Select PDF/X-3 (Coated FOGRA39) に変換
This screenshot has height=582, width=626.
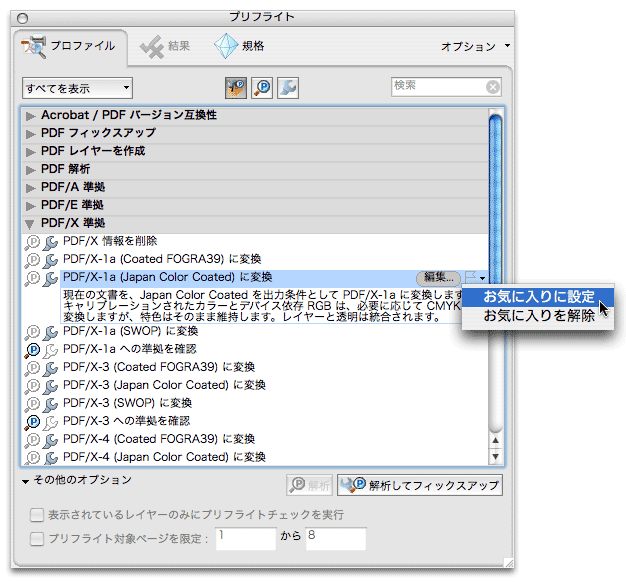[159, 367]
